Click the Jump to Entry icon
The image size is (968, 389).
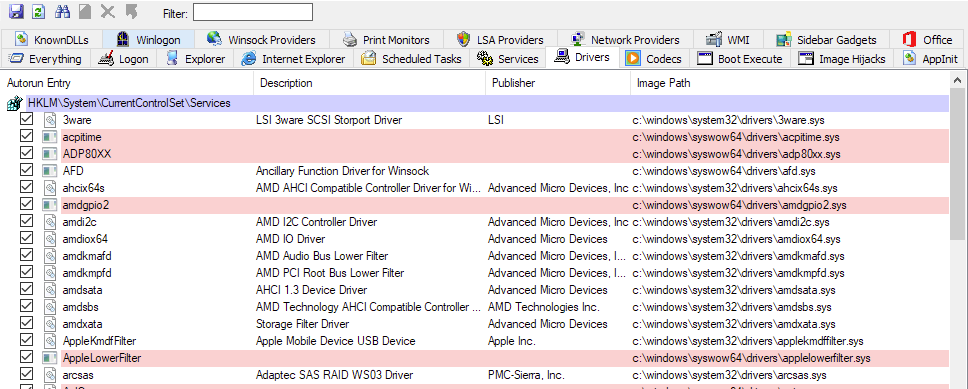pyautogui.click(x=131, y=11)
